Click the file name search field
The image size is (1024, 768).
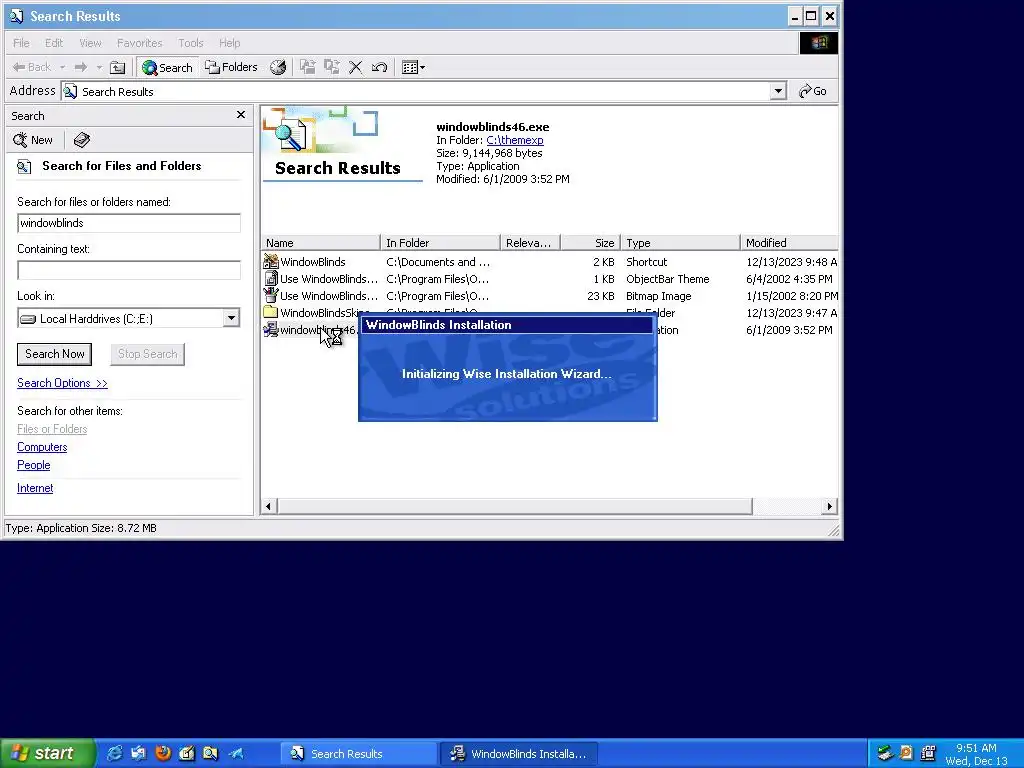click(129, 223)
